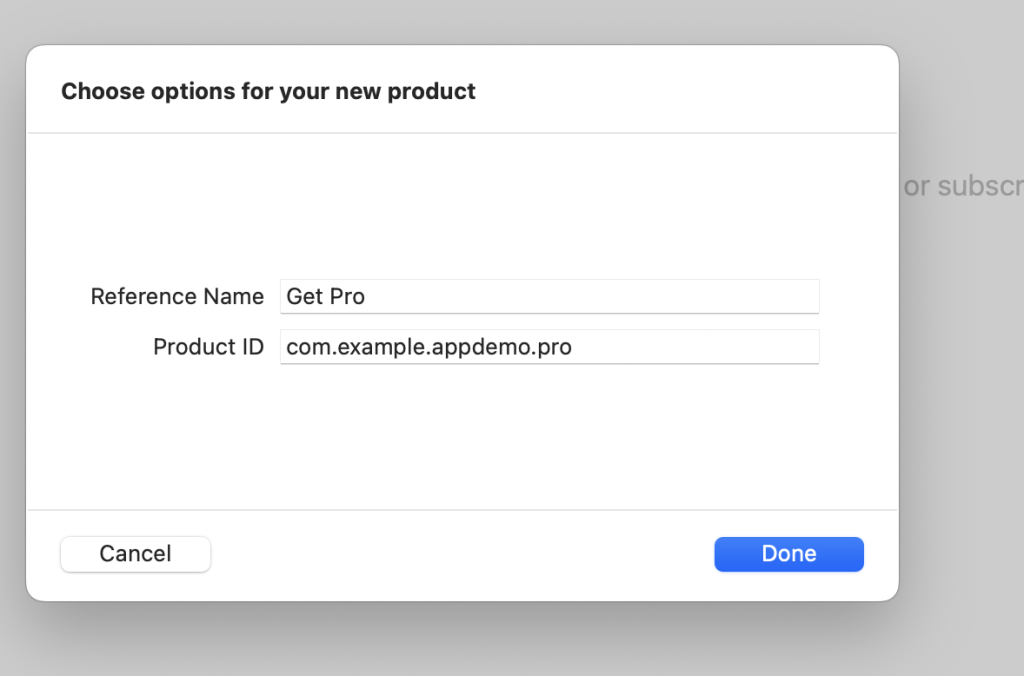Click the Done button
This screenshot has width=1024, height=676.
point(788,554)
